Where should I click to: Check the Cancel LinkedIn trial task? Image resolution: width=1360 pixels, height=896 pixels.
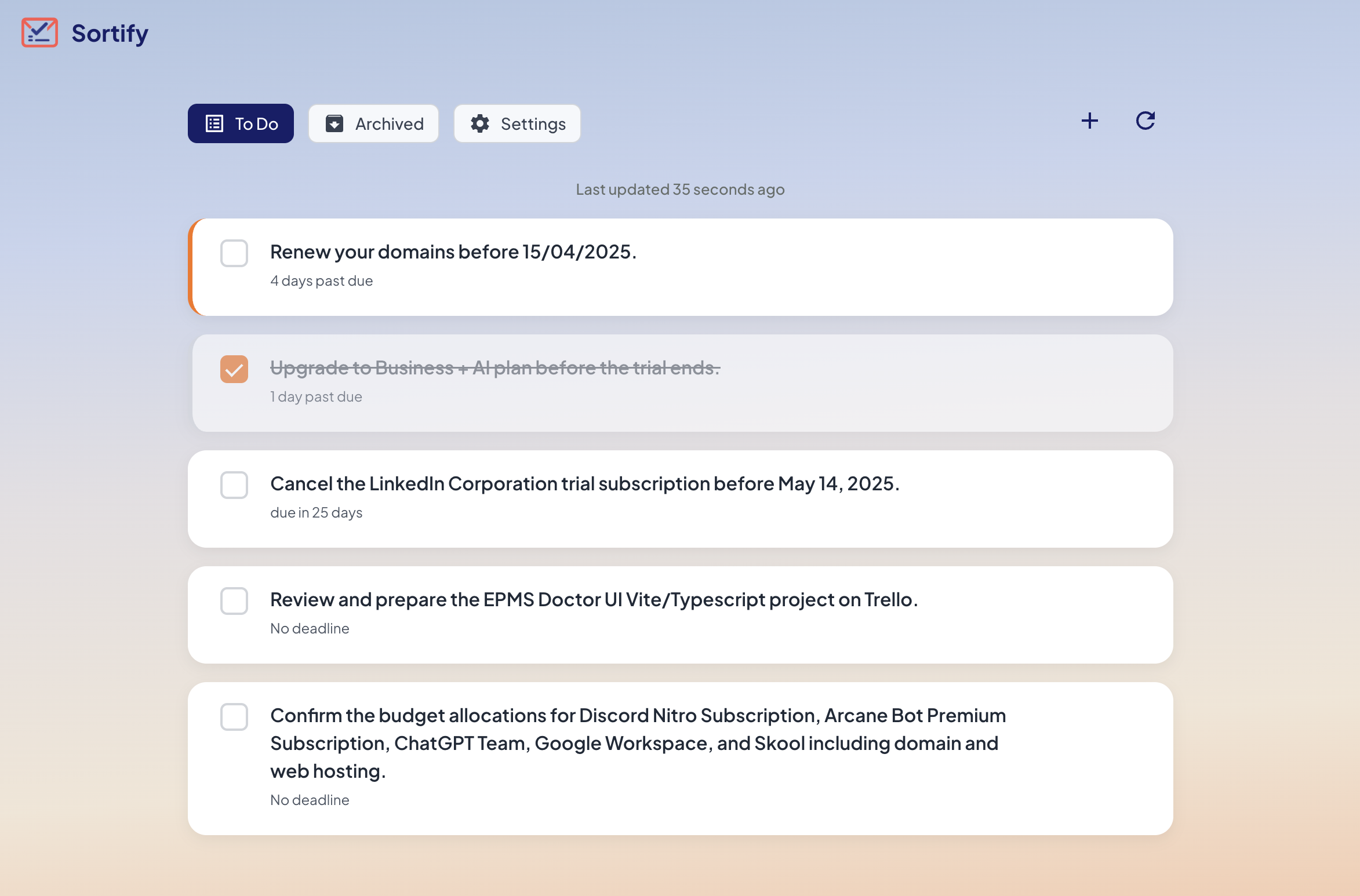coord(234,485)
